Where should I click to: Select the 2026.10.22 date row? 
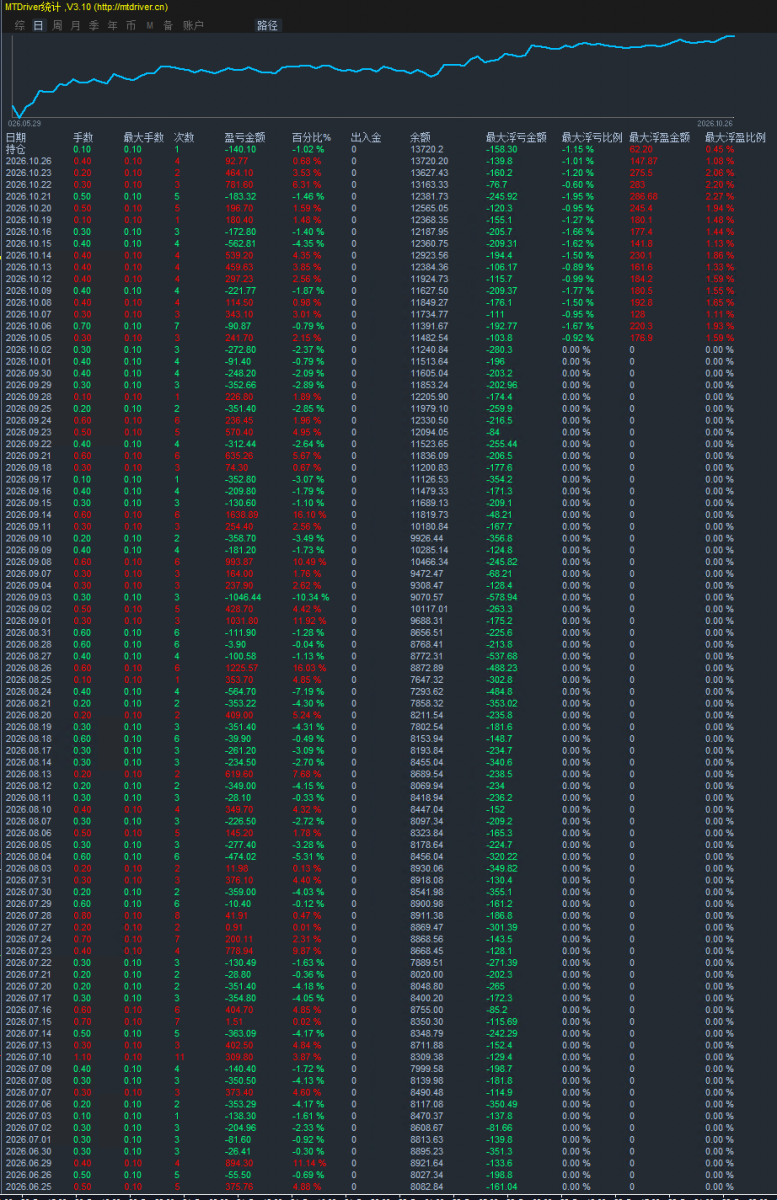click(28, 184)
